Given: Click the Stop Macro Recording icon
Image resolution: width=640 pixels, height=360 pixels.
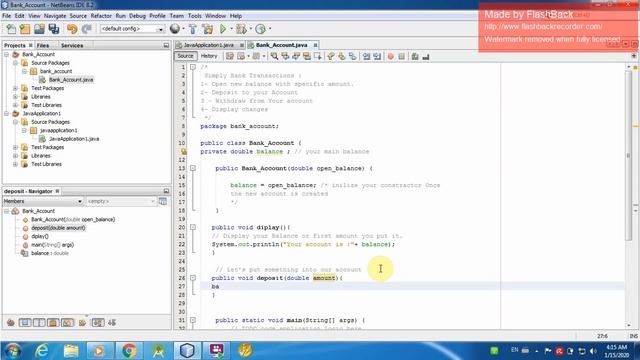Looking at the screenshot, I should pos(402,56).
